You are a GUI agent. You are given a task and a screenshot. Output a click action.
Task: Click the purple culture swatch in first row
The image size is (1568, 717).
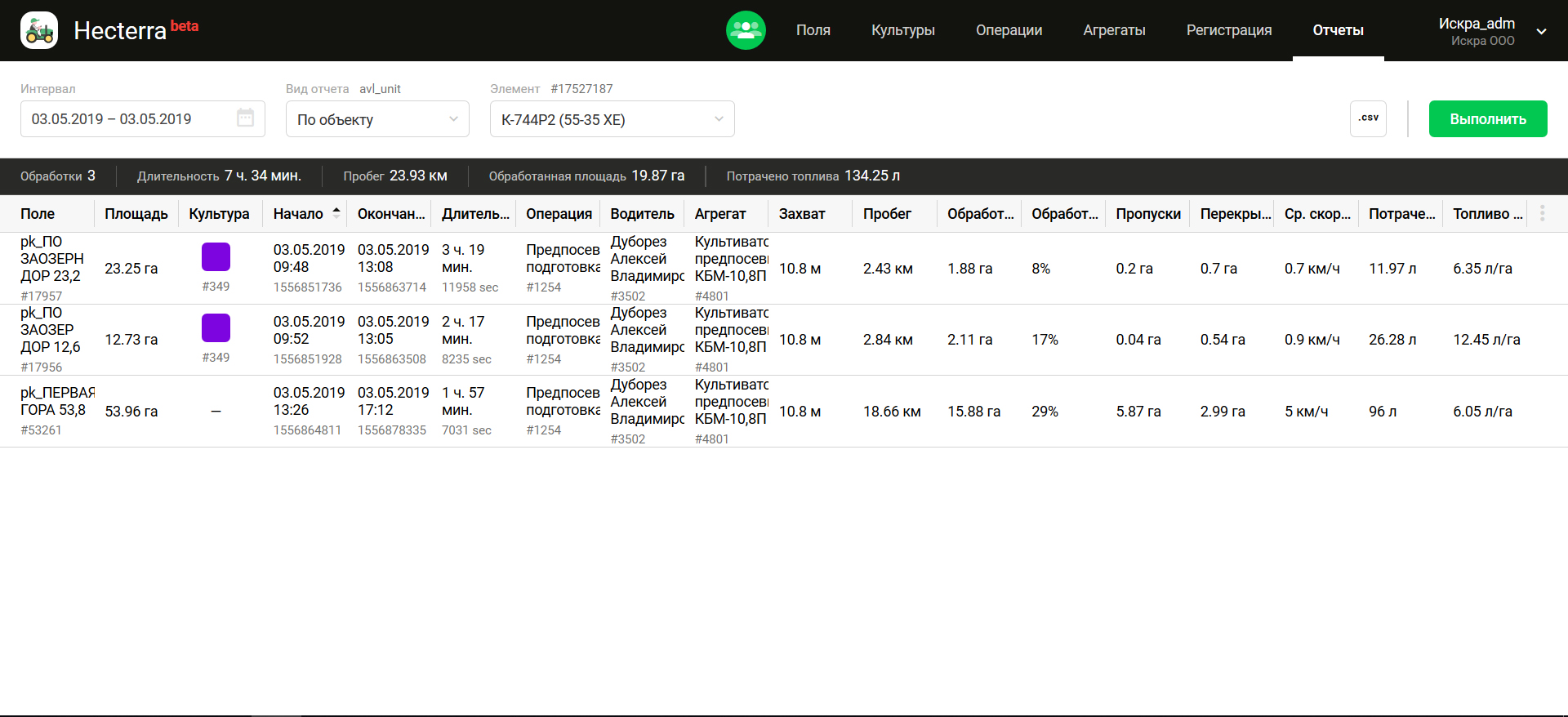(216, 257)
